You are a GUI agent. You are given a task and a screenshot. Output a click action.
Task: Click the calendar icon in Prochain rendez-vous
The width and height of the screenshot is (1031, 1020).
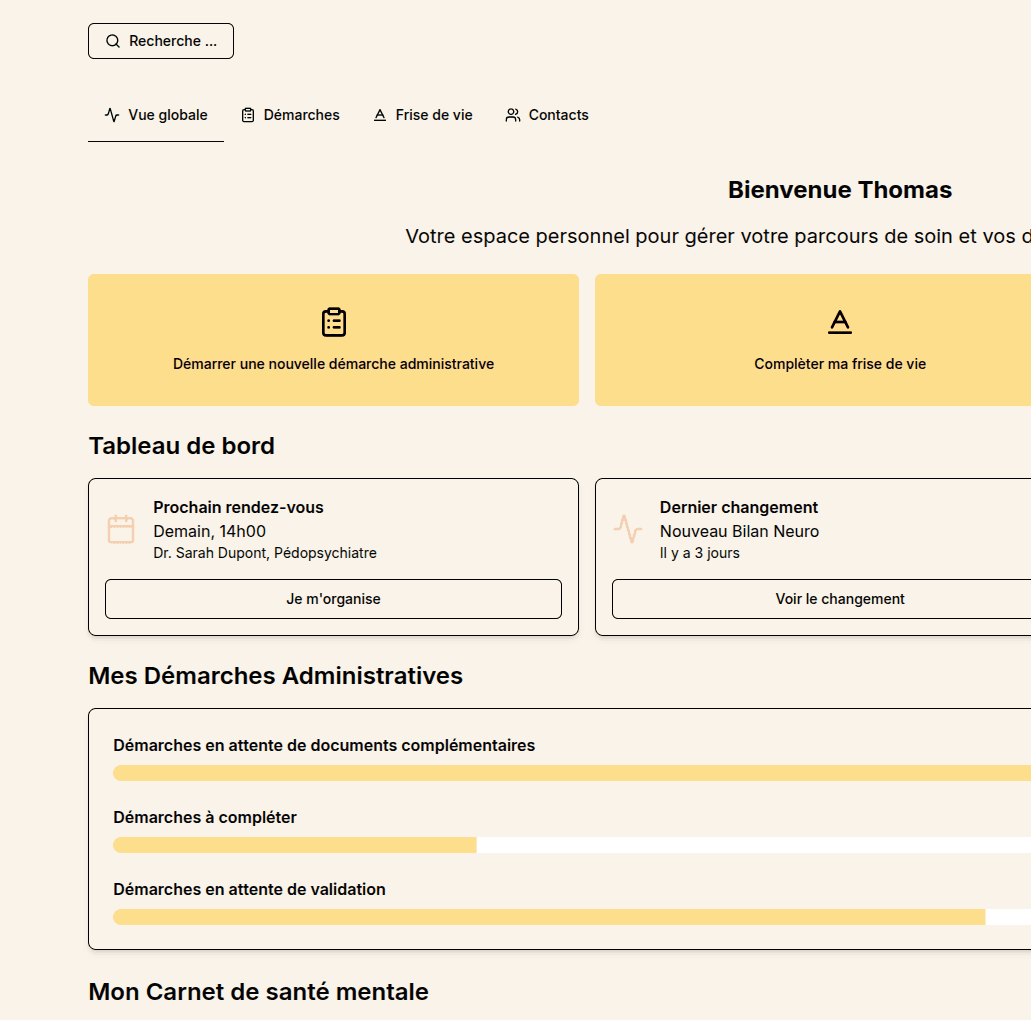tap(121, 529)
